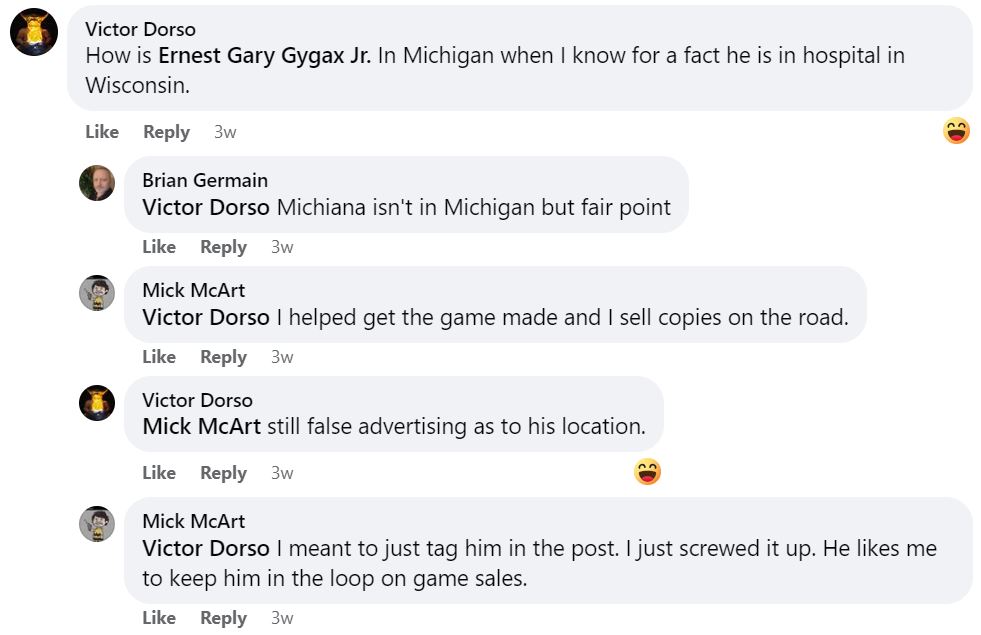Click Victor Dorso mention in Brian's reply
981x635 pixels.
coord(206,208)
